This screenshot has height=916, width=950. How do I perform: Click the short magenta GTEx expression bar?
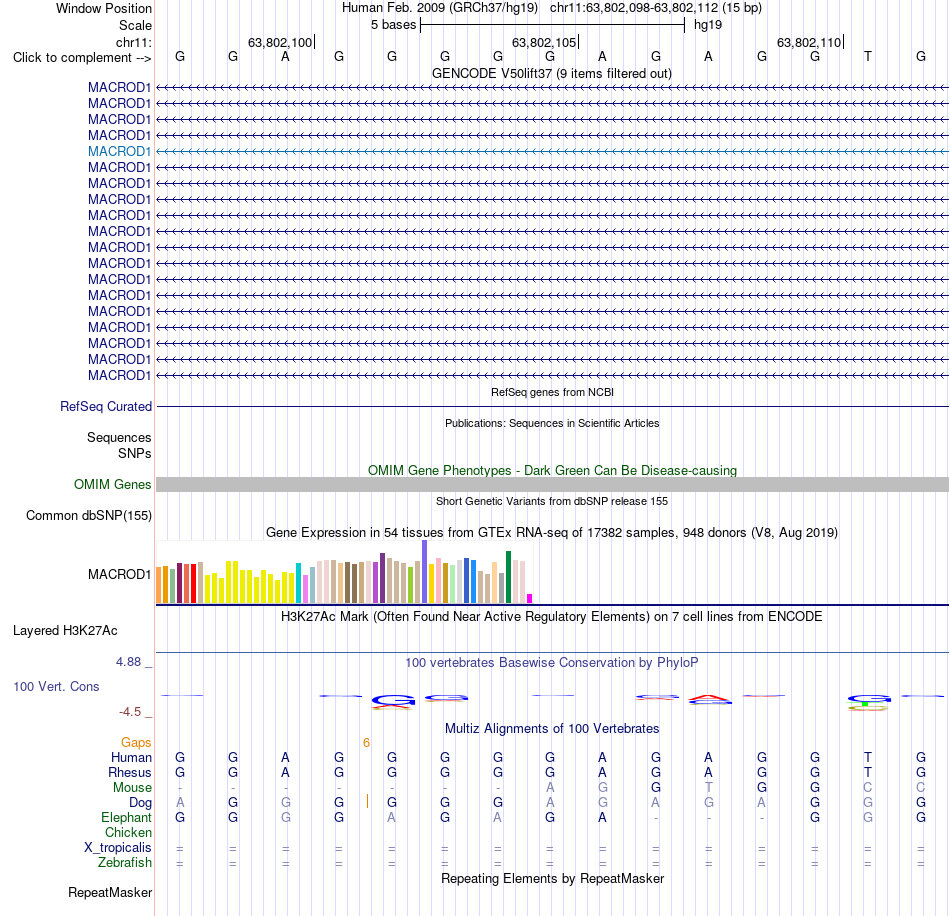click(x=530, y=599)
